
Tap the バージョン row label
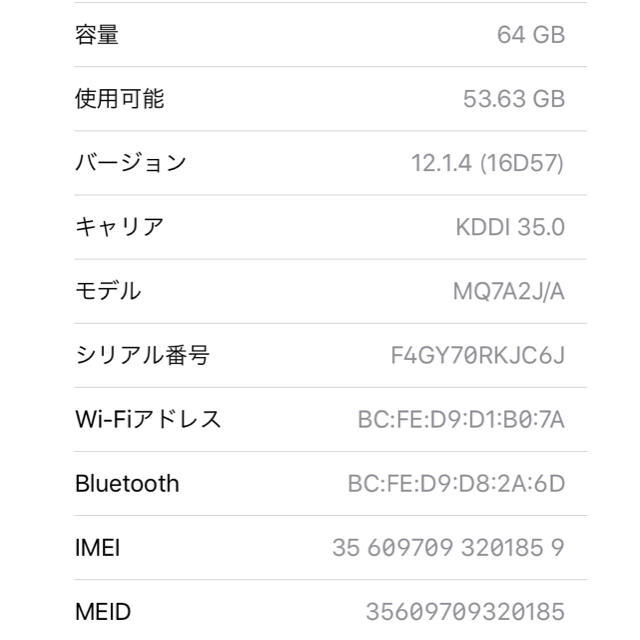click(x=131, y=163)
